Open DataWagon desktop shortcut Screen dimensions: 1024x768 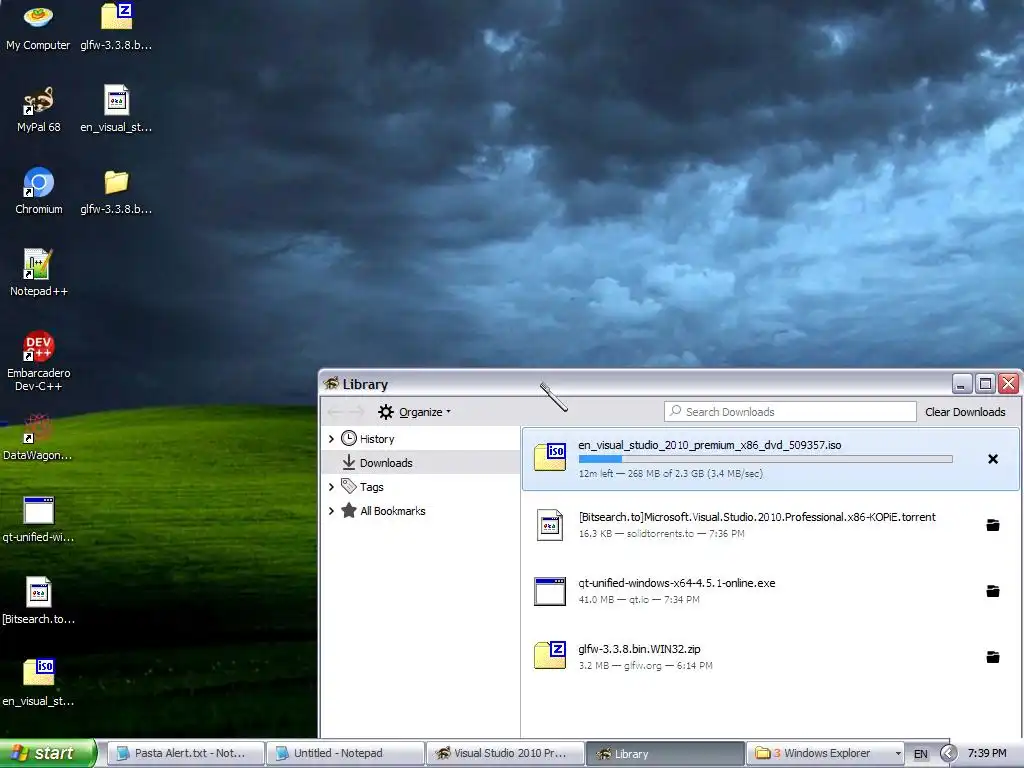click(38, 437)
